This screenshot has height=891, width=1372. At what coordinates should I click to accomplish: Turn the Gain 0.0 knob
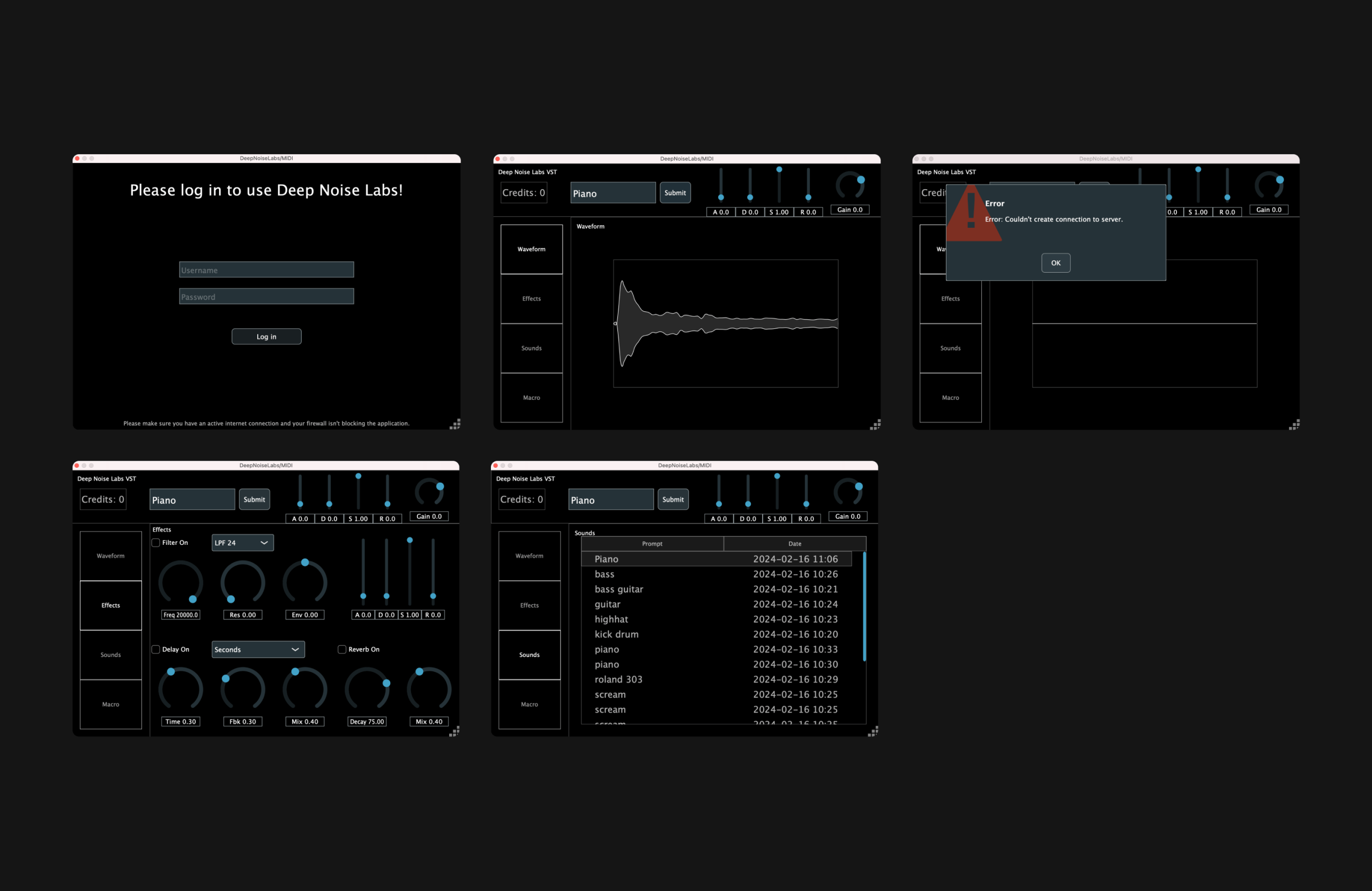pos(849,184)
